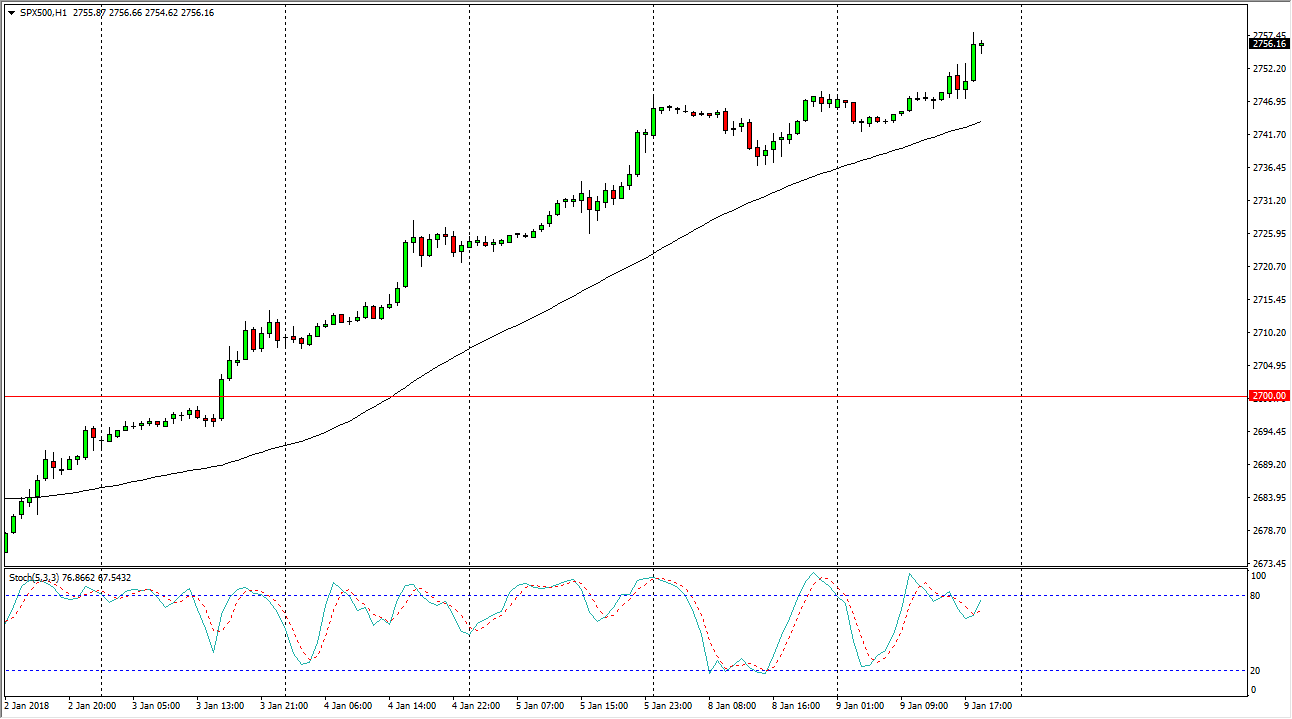Click the 2741.70 price axis label
The width and height of the screenshot is (1292, 719).
coord(1268,135)
